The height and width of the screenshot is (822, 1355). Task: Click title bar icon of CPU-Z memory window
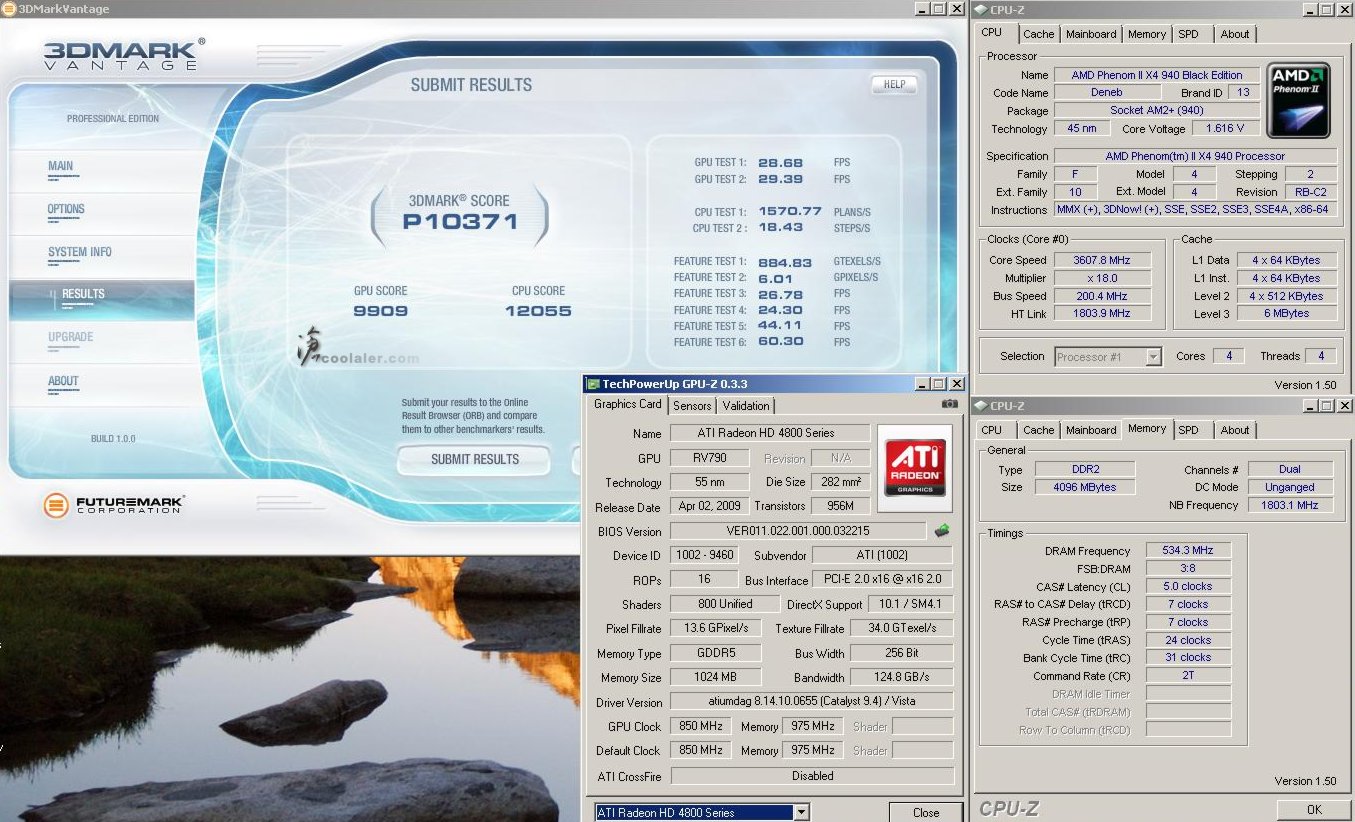click(980, 405)
